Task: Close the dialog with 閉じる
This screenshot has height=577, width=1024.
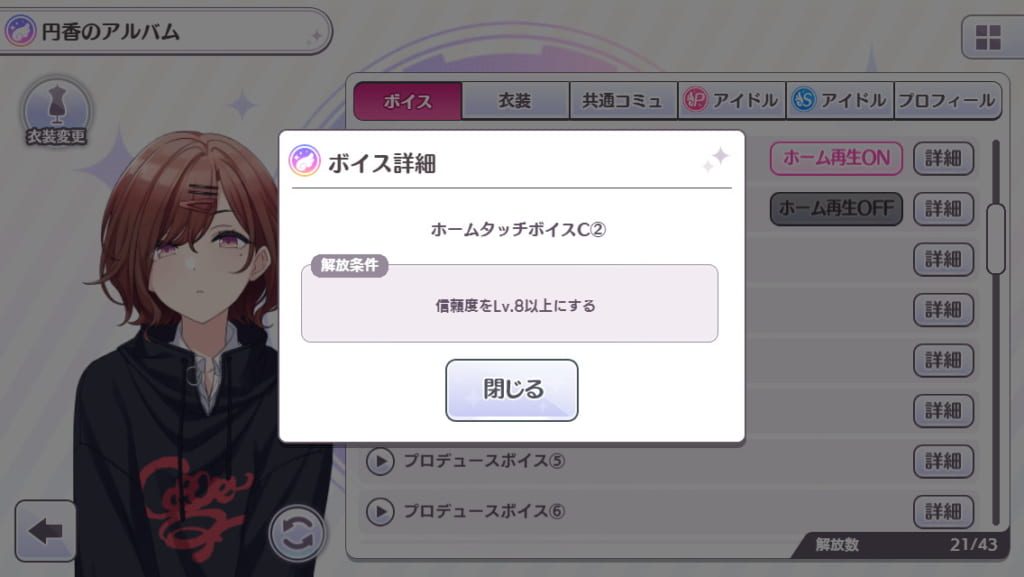Action: point(512,390)
